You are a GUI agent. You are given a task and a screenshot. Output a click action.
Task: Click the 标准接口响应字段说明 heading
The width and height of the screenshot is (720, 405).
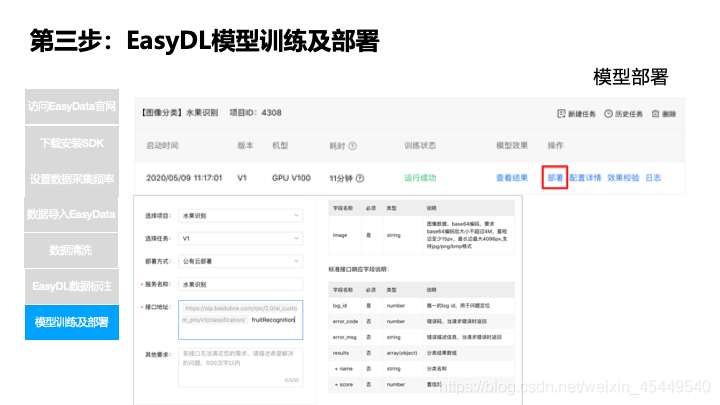358,270
